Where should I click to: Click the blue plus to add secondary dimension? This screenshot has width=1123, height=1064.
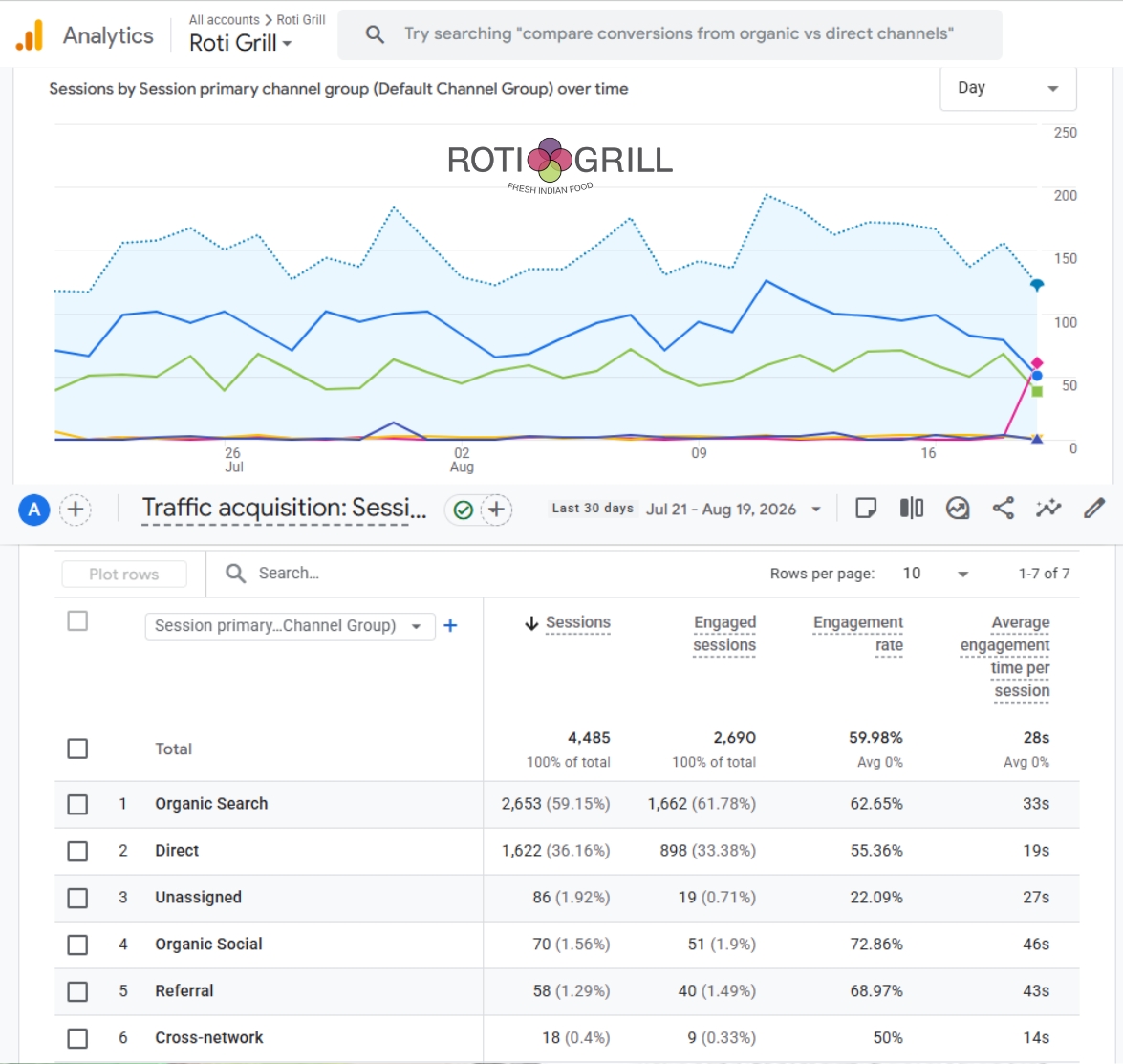click(450, 625)
